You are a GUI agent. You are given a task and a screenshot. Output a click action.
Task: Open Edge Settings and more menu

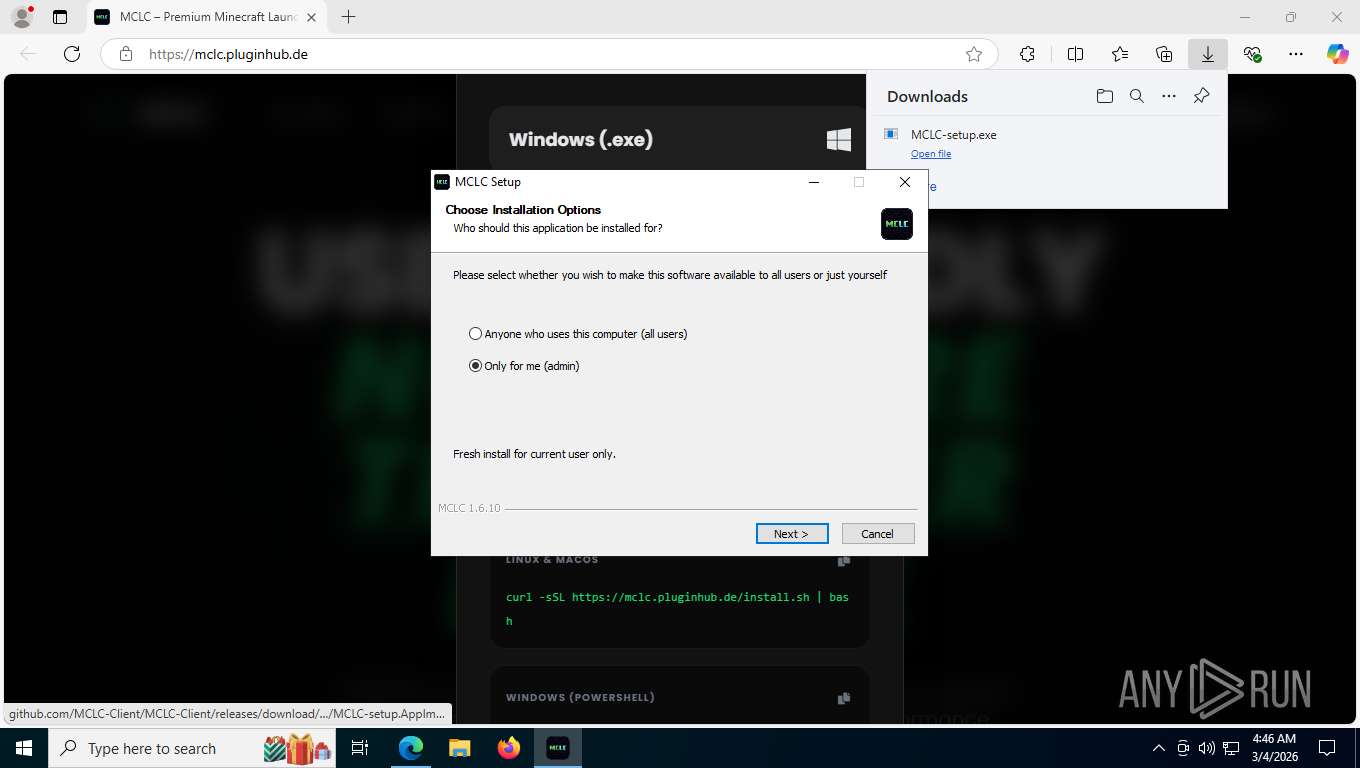1296,54
